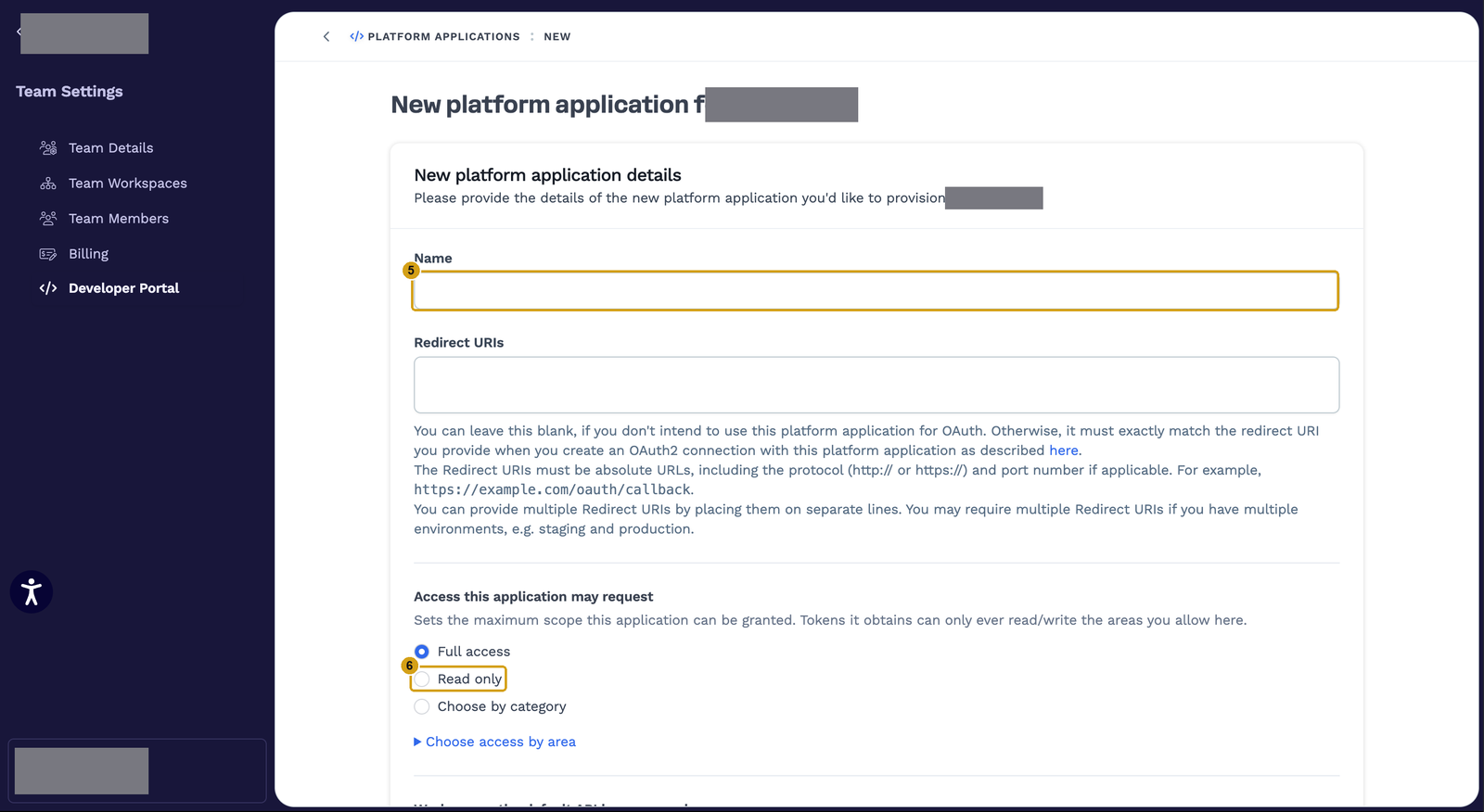Select the Read only radio option
Image resolution: width=1484 pixels, height=812 pixels.
[x=422, y=679]
